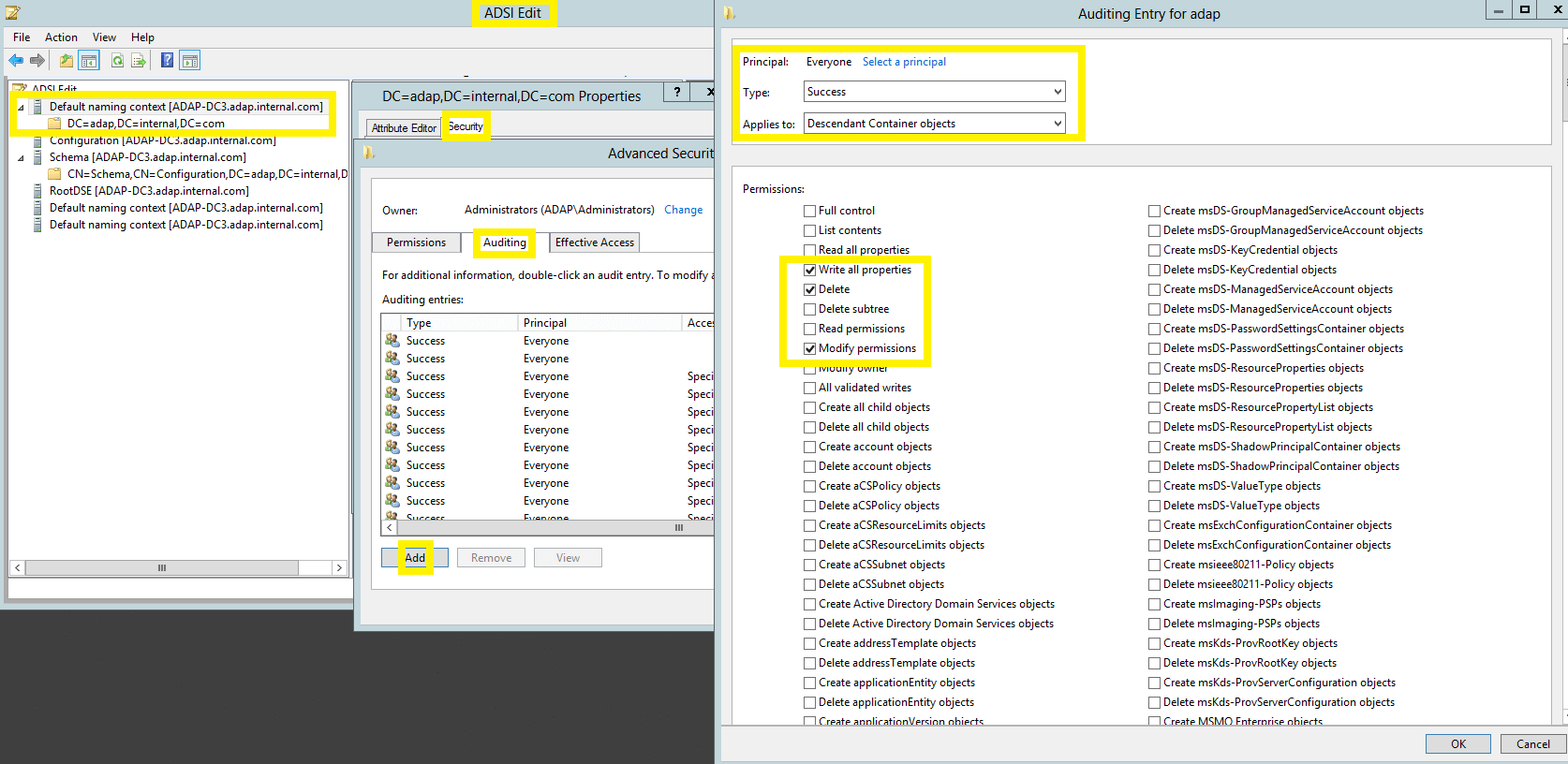Click the Forward arrow toolbar icon

[37, 61]
